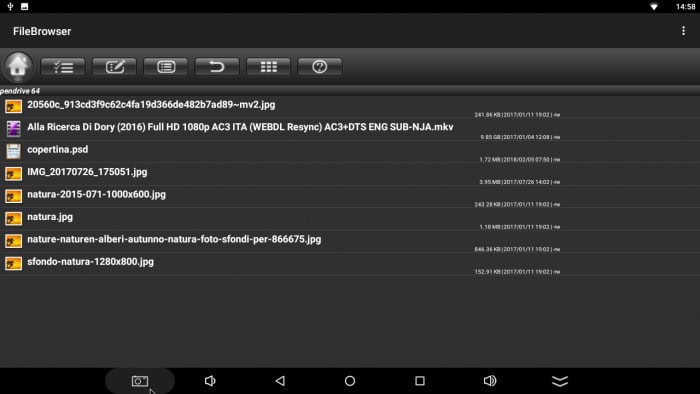Open recent apps square button
Image resolution: width=700 pixels, height=394 pixels.
tap(420, 381)
